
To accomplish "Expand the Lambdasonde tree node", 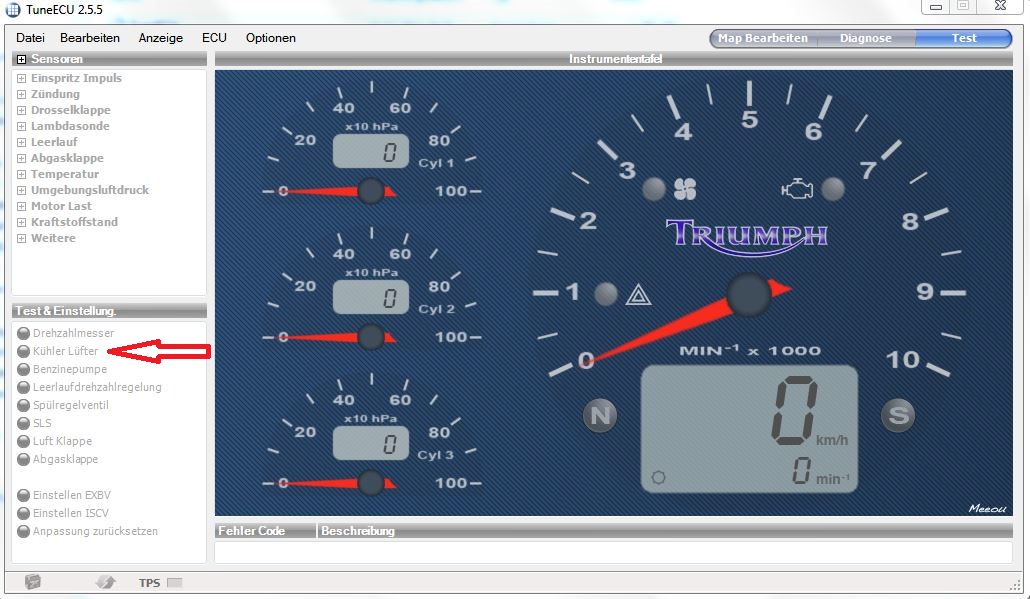I will point(21,126).
